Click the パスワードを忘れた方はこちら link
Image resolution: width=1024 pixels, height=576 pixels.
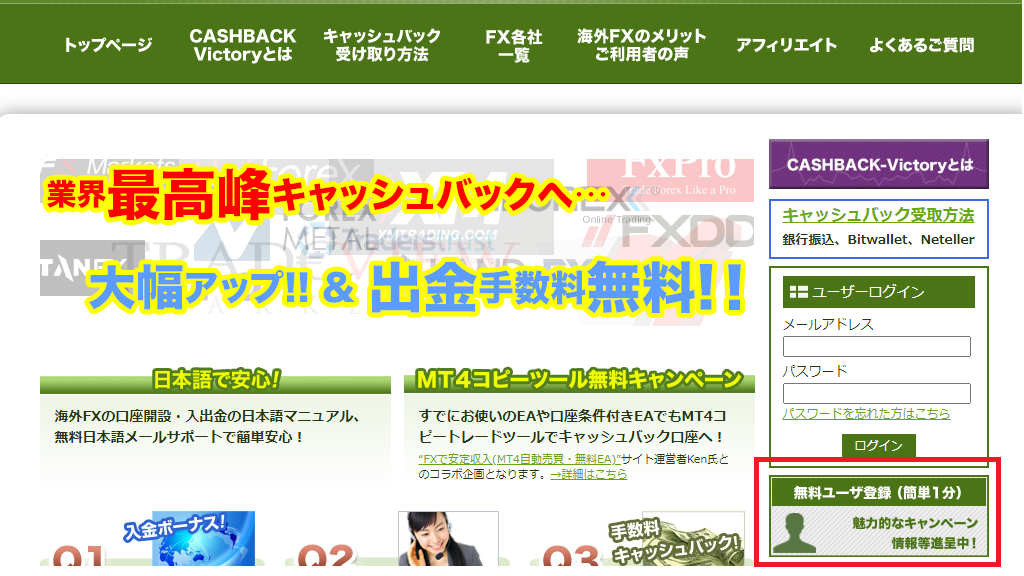[x=866, y=414]
